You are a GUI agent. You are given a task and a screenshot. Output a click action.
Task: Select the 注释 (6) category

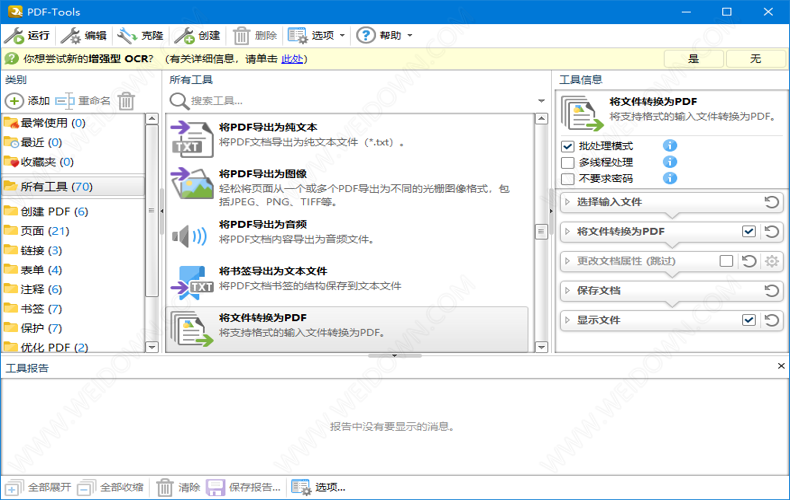74,289
